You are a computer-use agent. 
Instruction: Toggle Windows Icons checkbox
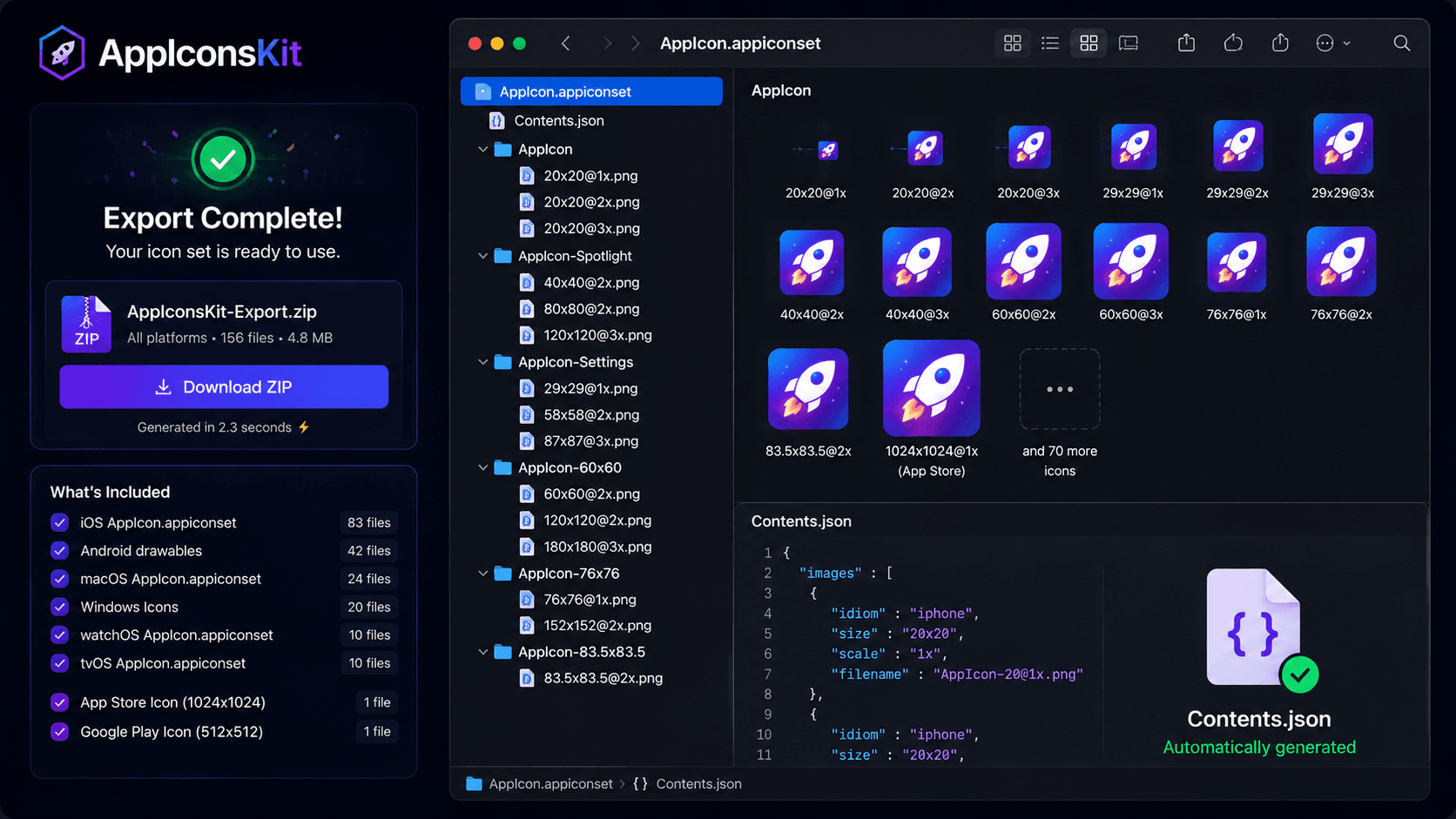[x=59, y=607]
